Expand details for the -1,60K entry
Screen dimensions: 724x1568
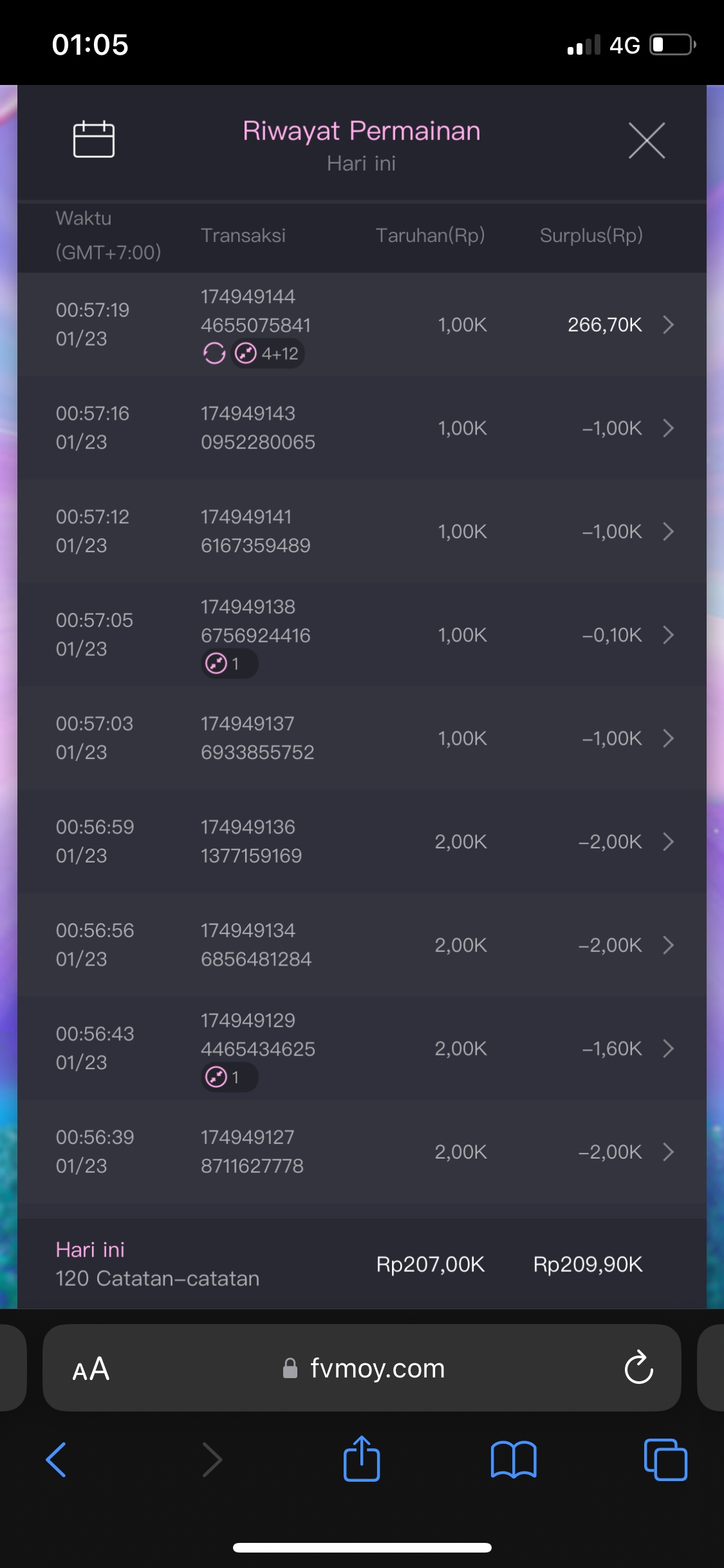(x=668, y=1049)
